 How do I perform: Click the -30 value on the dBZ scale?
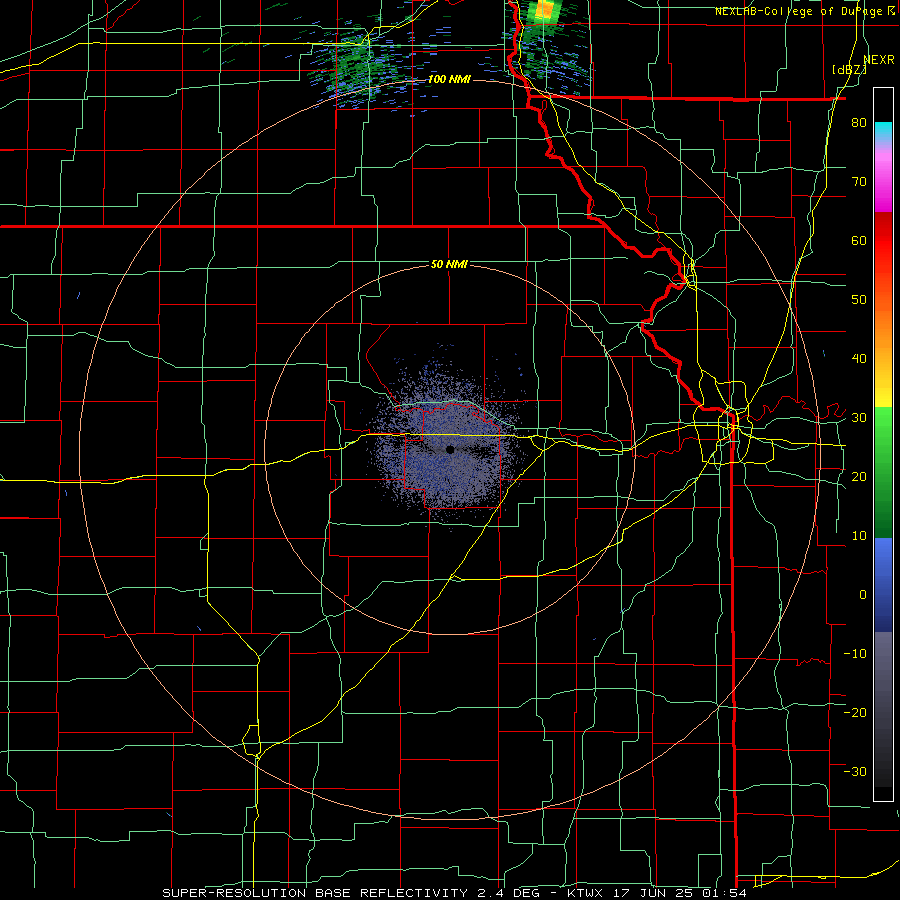[855, 771]
